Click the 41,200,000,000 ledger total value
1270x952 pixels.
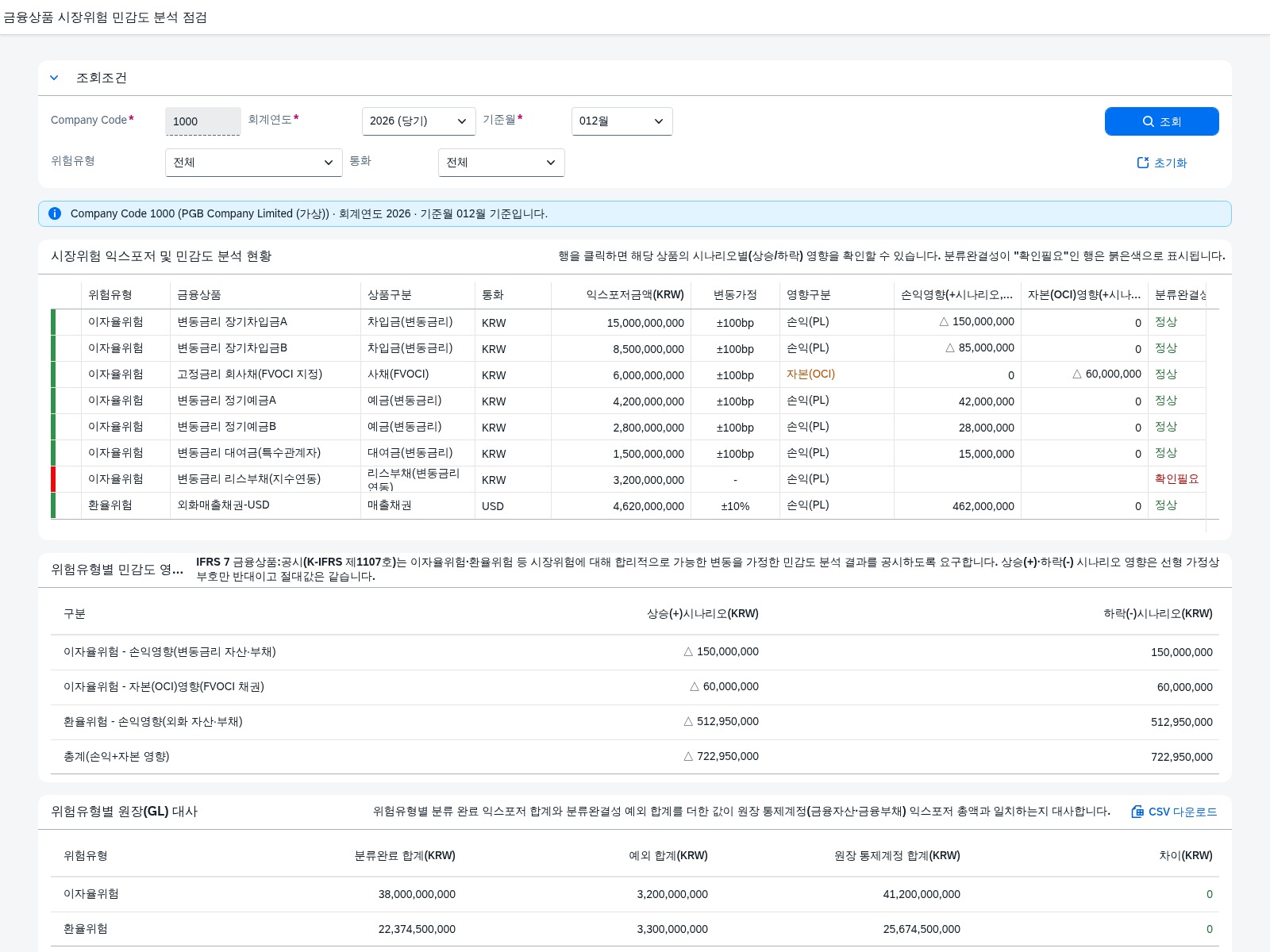coord(922,894)
